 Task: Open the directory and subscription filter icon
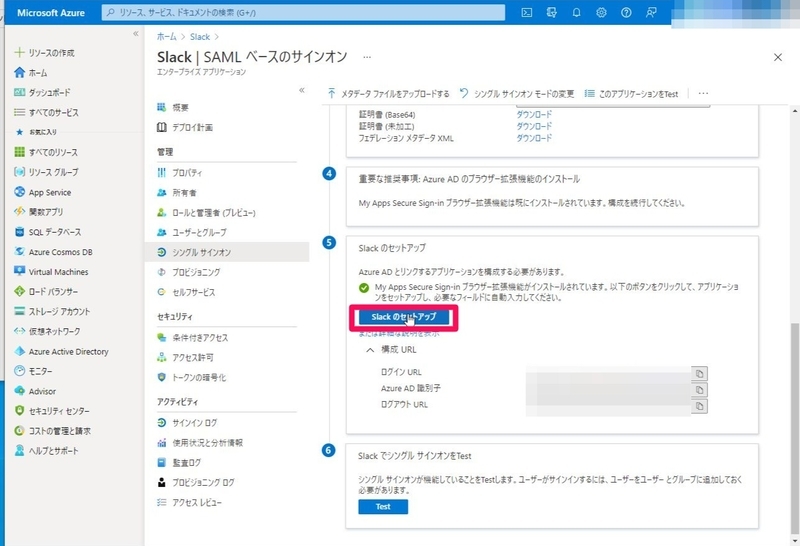click(x=552, y=13)
